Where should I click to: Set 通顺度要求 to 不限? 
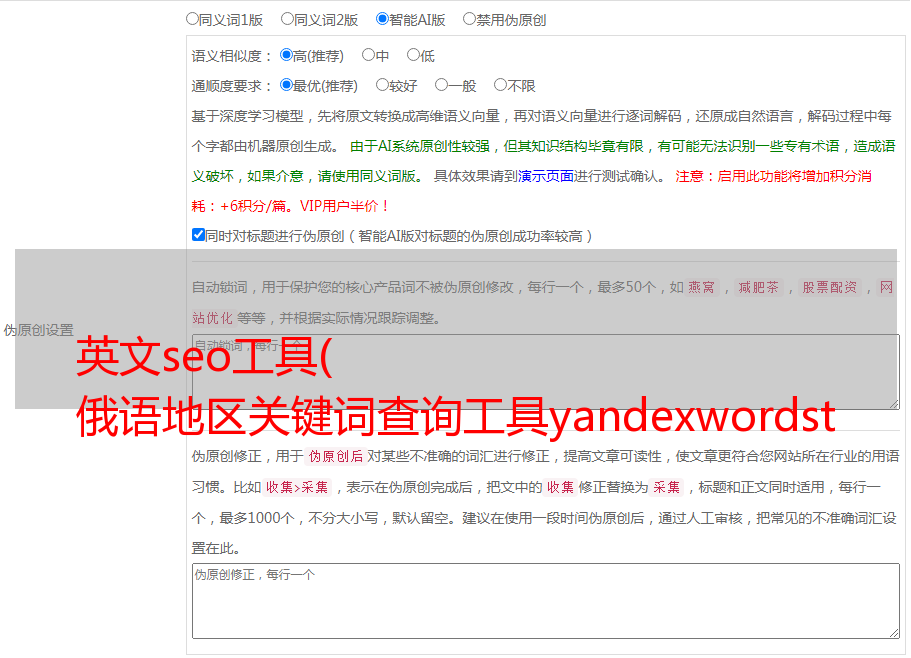tap(500, 85)
